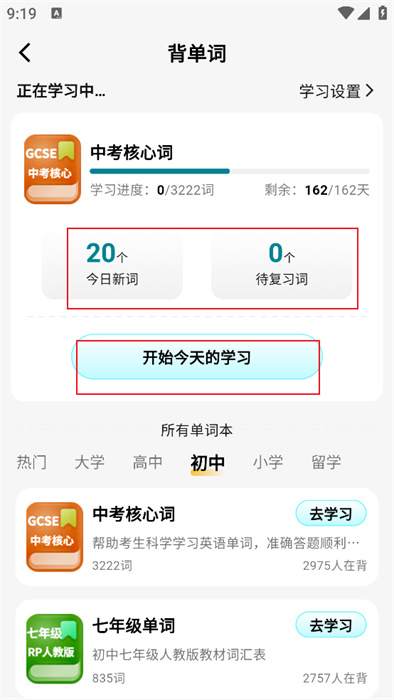The height and width of the screenshot is (700, 394).
Task: Tap the green 七年级 RP人教版 book icon
Action: point(54,649)
